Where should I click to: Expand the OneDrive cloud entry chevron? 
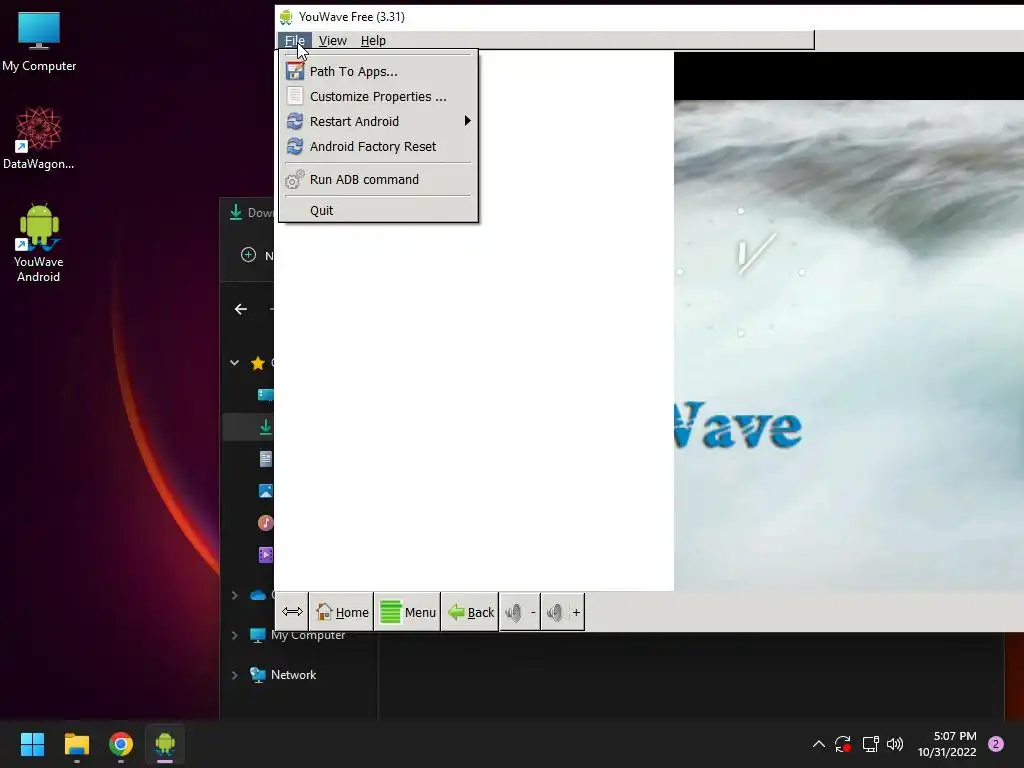234,595
